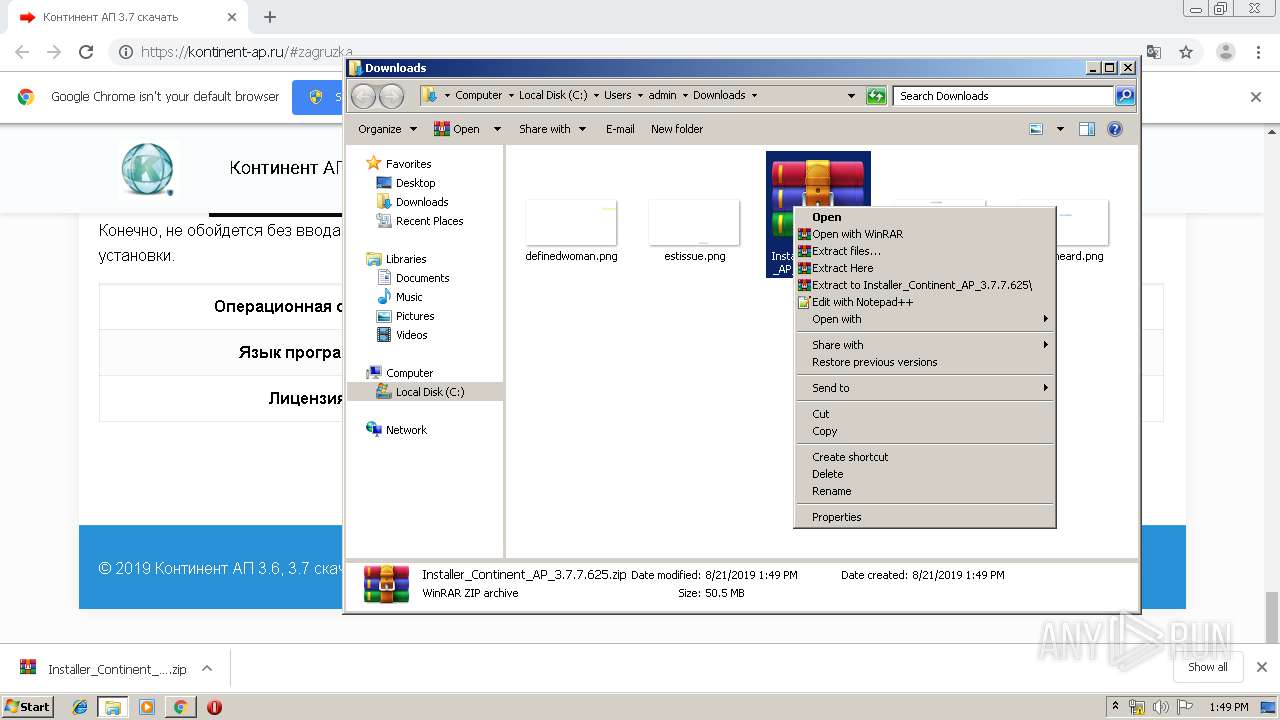
Task: Open view options dropdown arrow
Action: (1060, 129)
